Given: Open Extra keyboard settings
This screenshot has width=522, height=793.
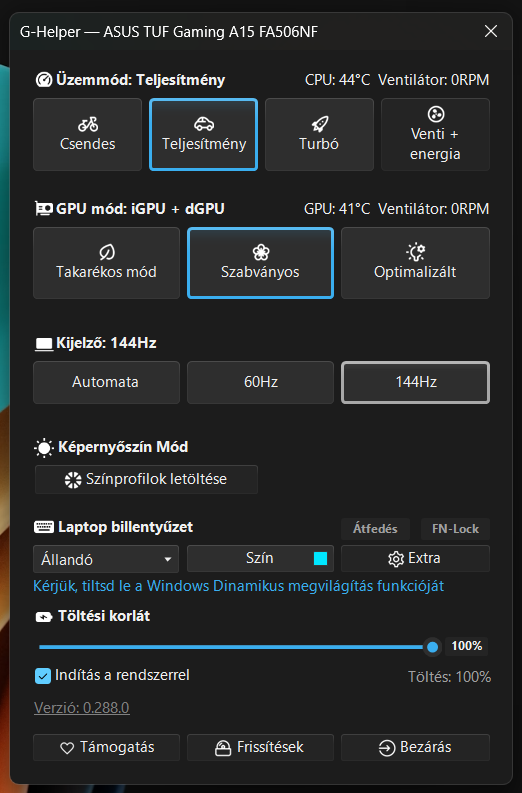Looking at the screenshot, I should coord(415,558).
